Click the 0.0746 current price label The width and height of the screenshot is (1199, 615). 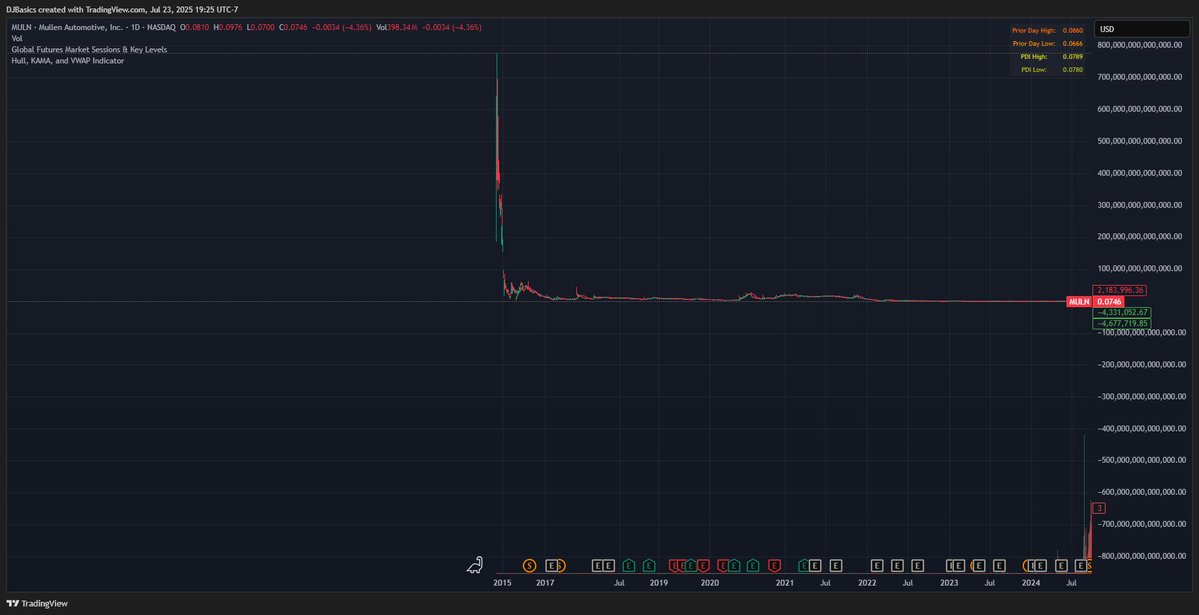click(x=1109, y=301)
